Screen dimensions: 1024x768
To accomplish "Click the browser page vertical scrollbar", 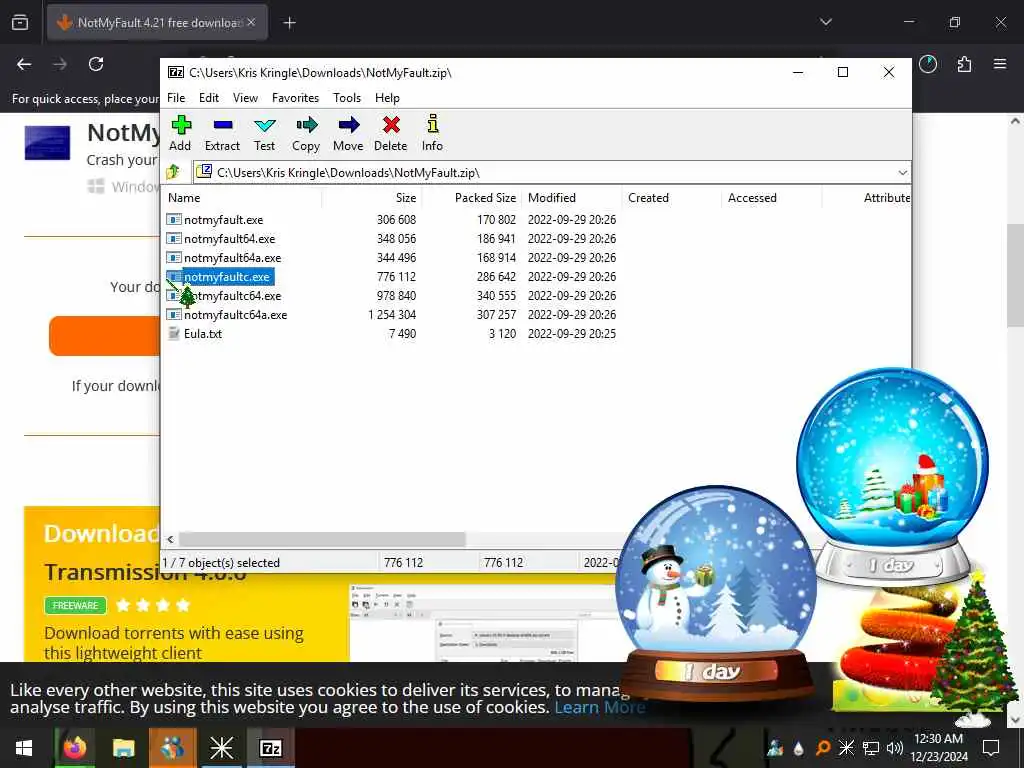I will [x=1014, y=275].
